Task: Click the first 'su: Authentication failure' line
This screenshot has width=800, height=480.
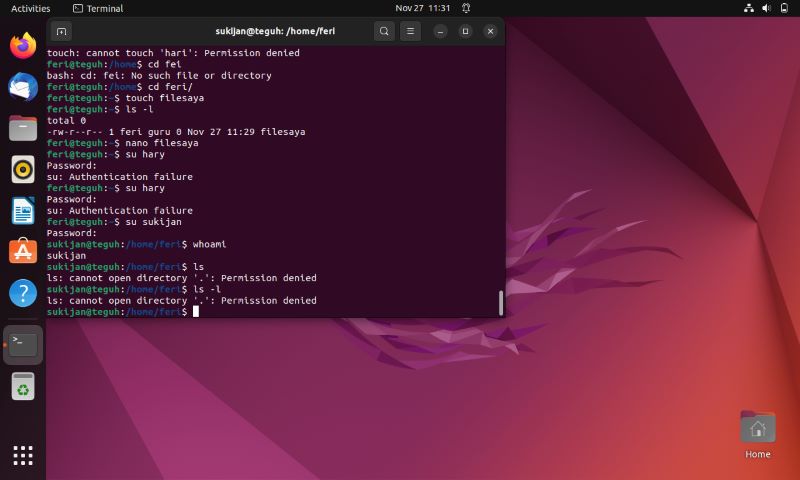Action: [120, 177]
